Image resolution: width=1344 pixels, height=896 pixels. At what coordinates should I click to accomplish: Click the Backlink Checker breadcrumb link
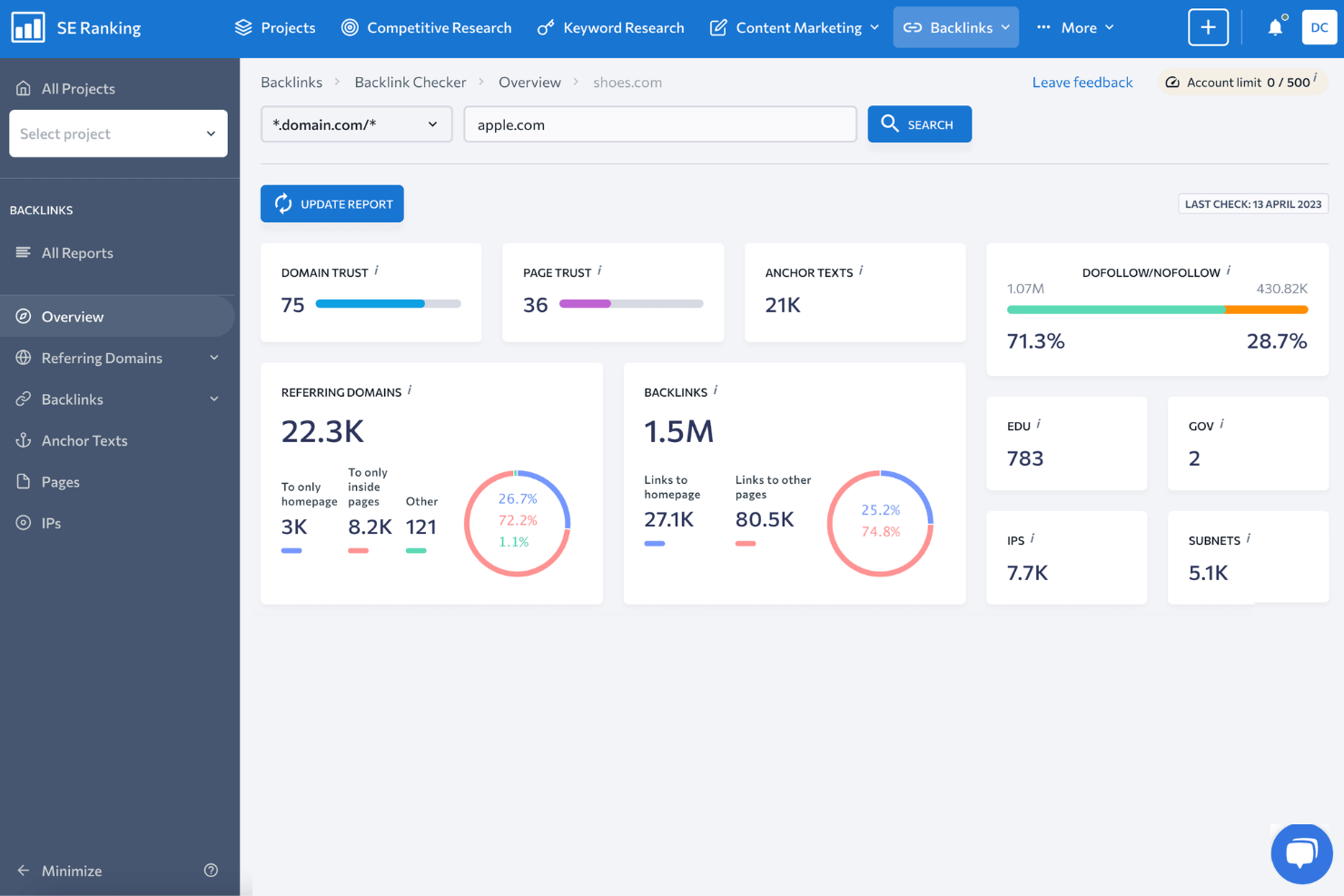(410, 82)
